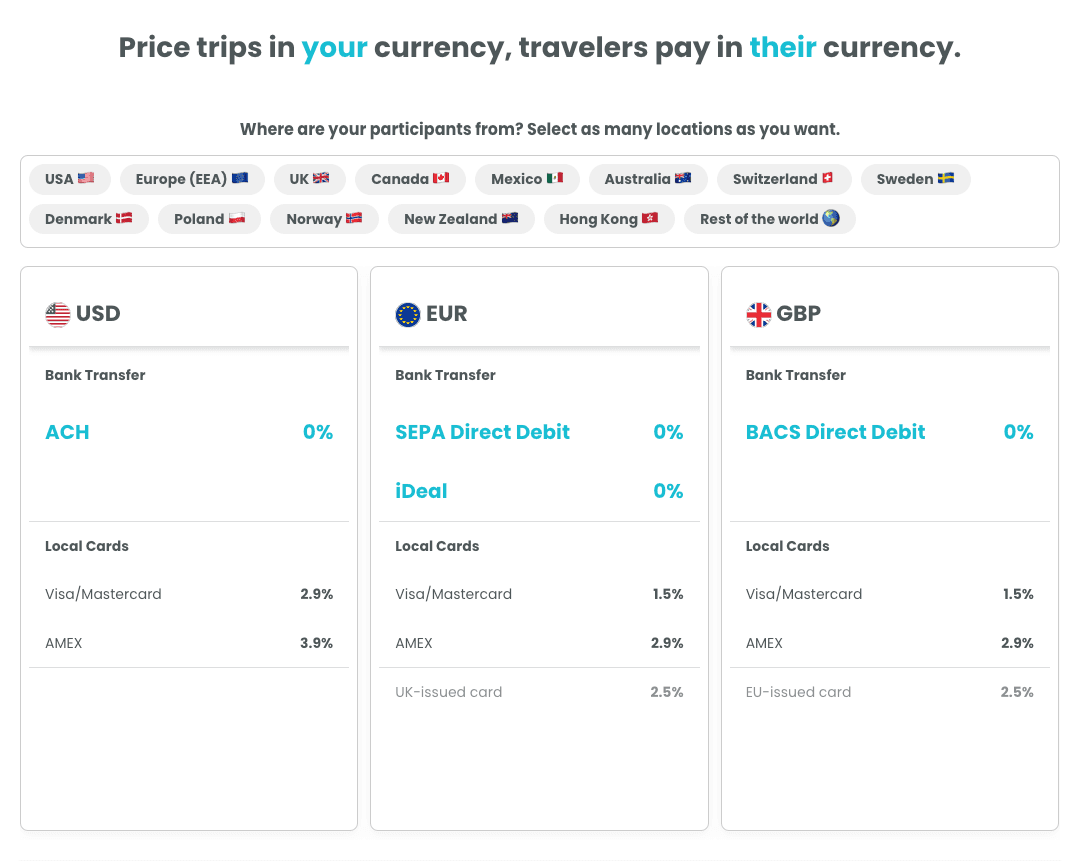Click the ACH bank transfer option
Viewport: 1077px width, 861px height.
coord(67,432)
